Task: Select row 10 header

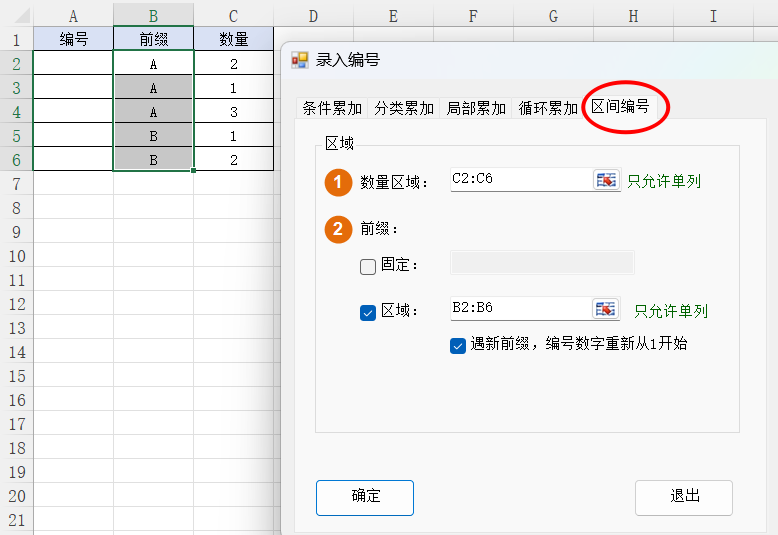Action: coord(16,256)
